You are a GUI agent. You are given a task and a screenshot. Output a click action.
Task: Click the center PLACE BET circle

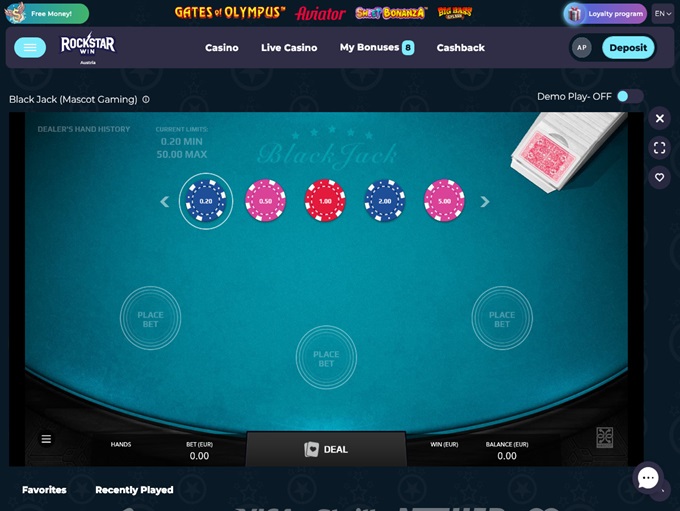click(326, 358)
